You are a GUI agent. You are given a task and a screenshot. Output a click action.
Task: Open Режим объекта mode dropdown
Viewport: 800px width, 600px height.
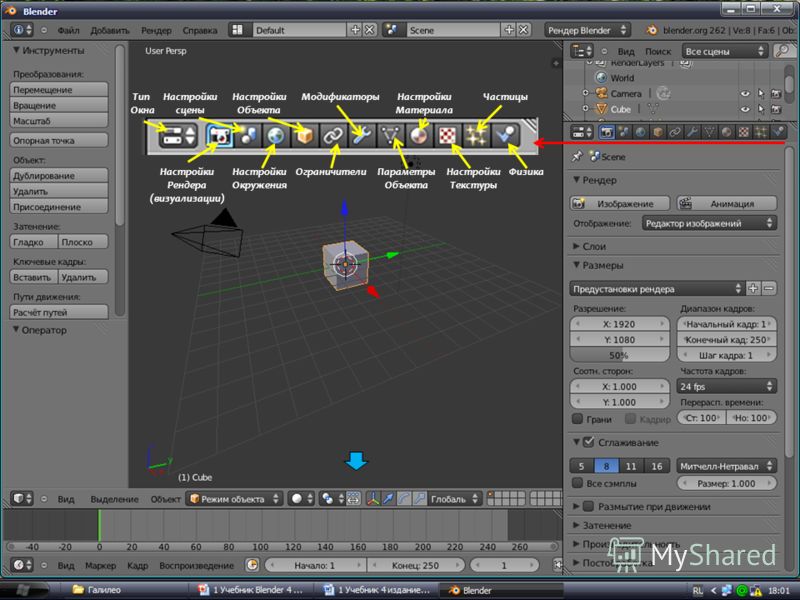point(234,498)
